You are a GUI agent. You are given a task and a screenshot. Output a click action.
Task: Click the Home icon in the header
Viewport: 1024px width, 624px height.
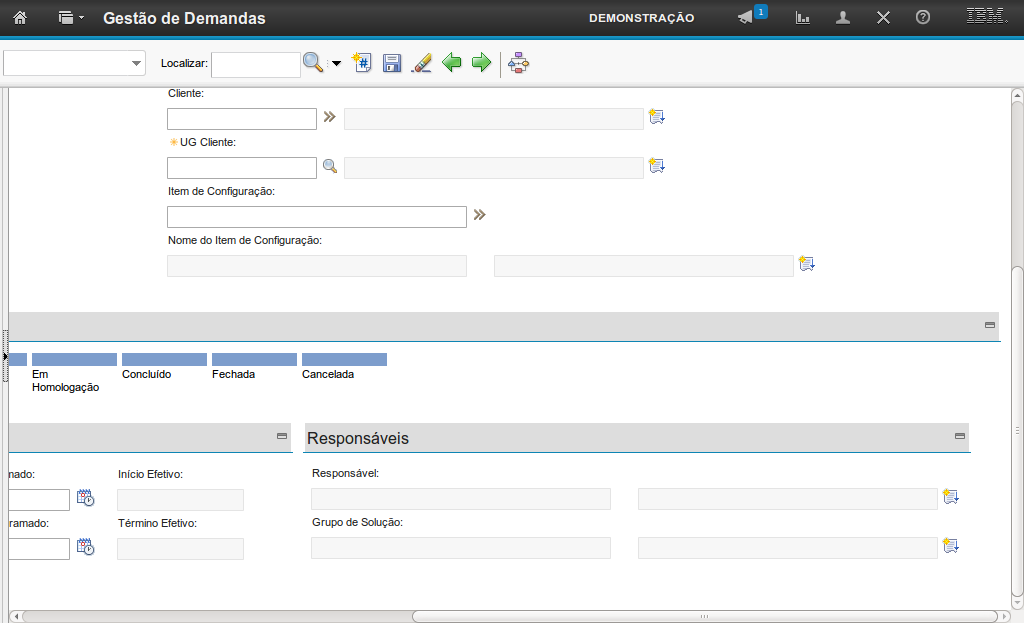tap(19, 18)
